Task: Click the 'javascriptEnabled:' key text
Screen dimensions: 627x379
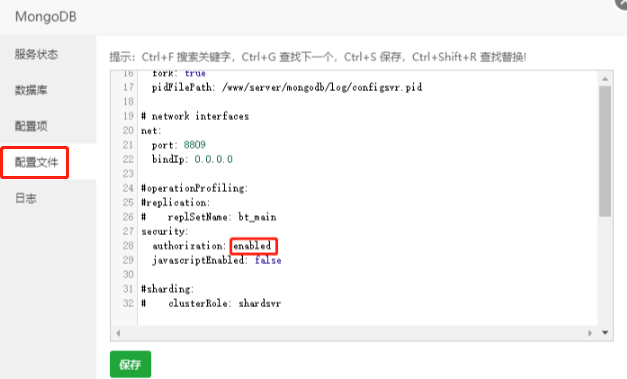Action: [x=200, y=260]
